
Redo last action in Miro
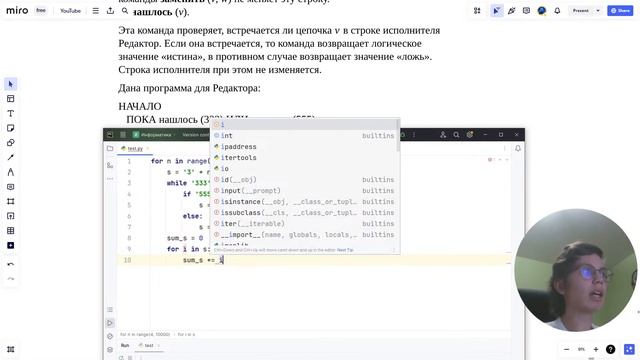(x=11, y=279)
